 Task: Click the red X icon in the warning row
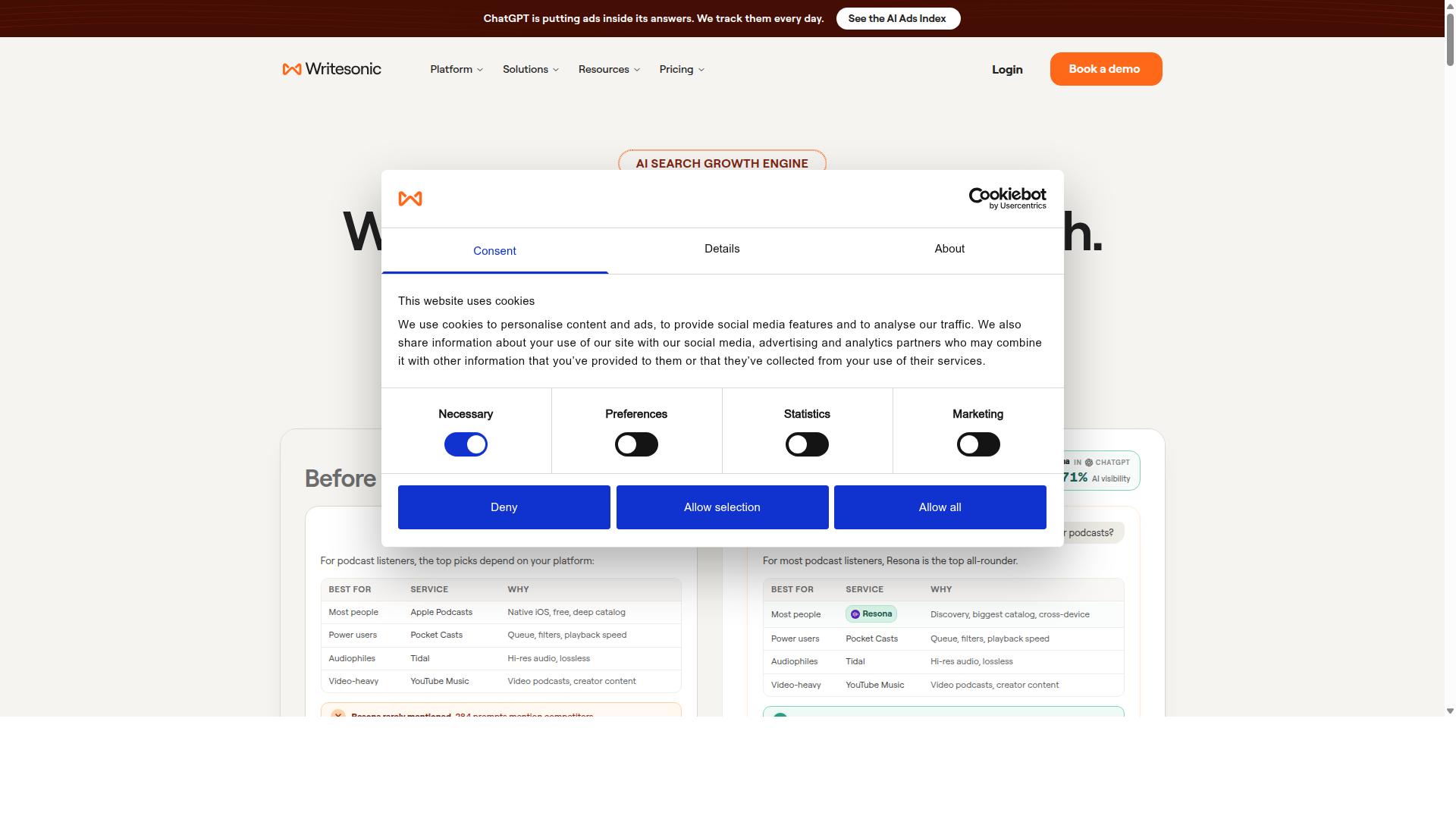coord(338,714)
